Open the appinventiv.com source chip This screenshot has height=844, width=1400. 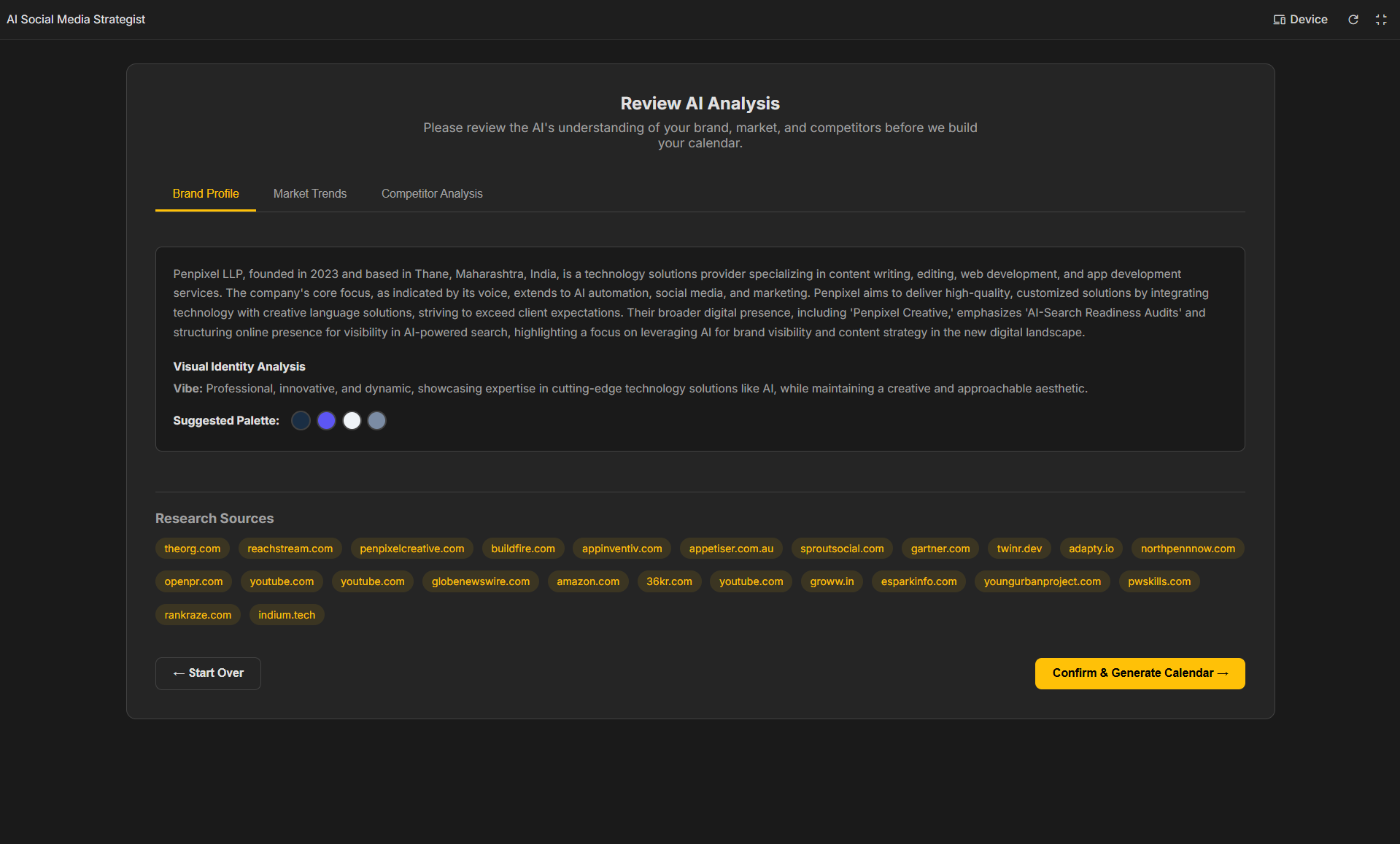coord(622,549)
